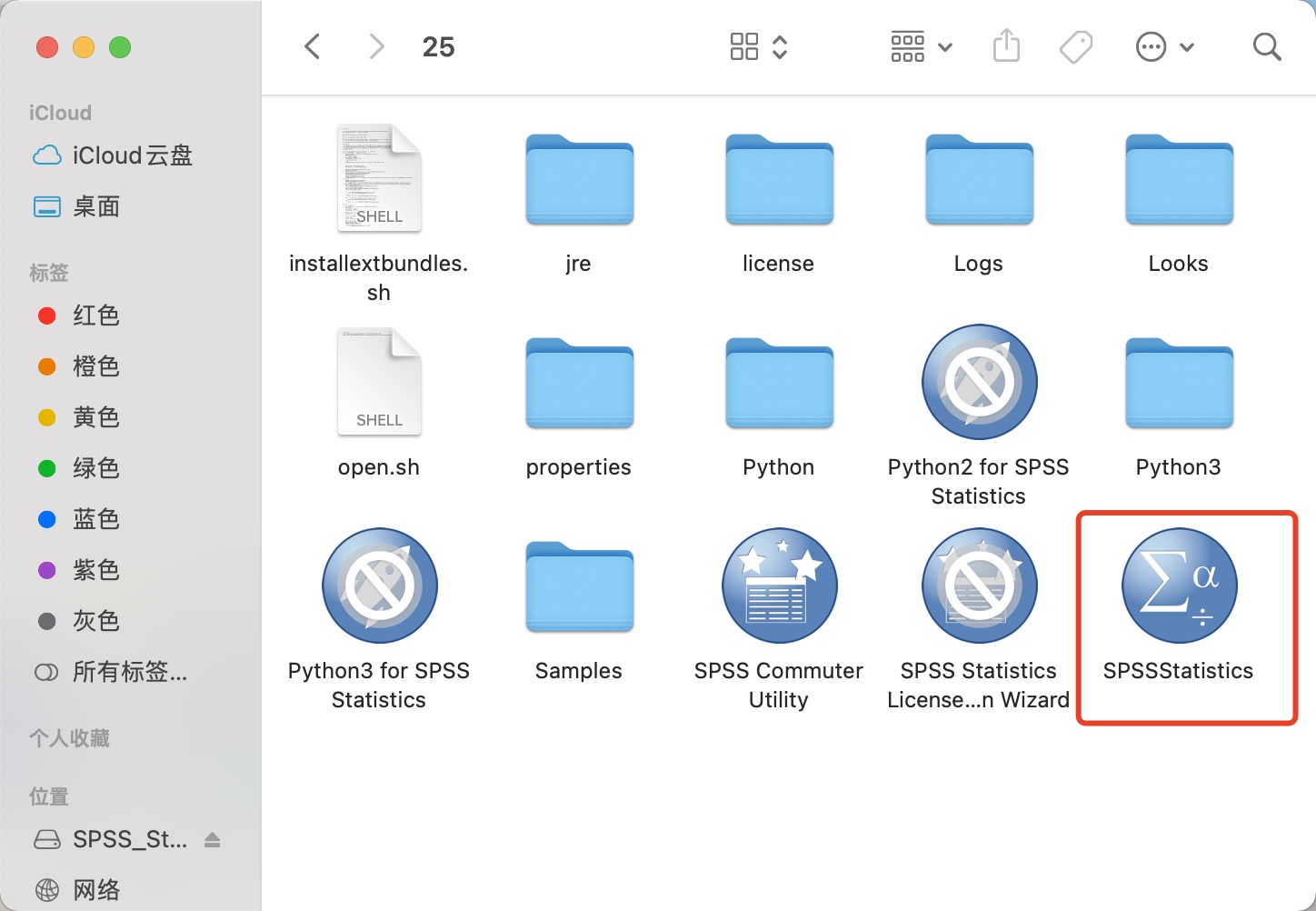This screenshot has width=1316, height=911.
Task: Open the More actions ellipsis menu
Action: 1165,46
